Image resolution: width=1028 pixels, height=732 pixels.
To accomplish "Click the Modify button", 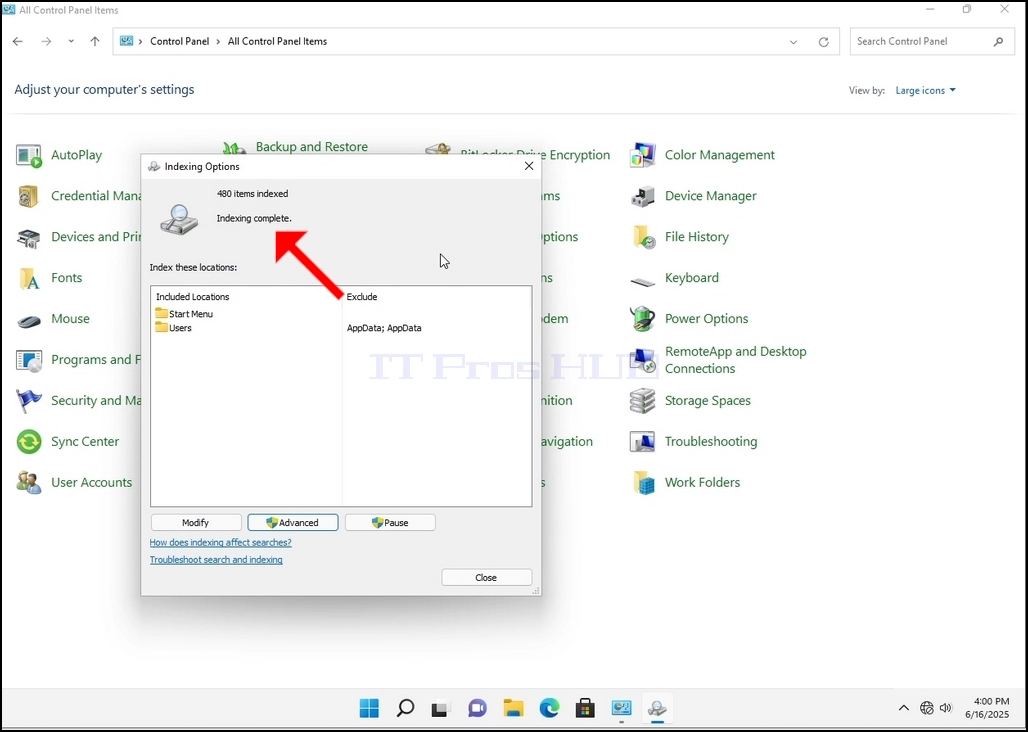I will (196, 522).
